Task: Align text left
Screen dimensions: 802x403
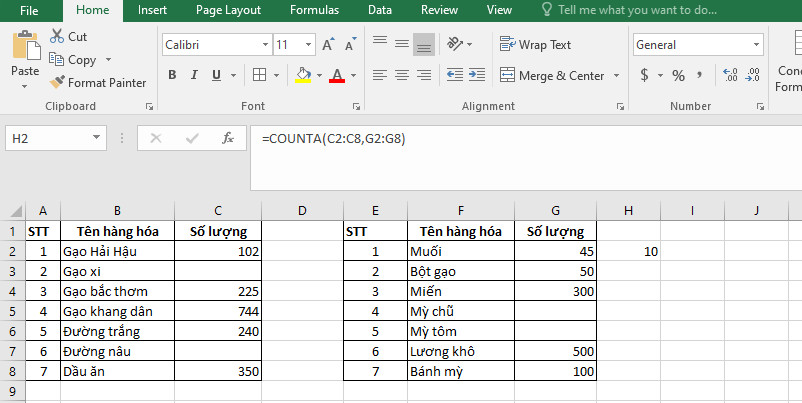Action: (380, 75)
